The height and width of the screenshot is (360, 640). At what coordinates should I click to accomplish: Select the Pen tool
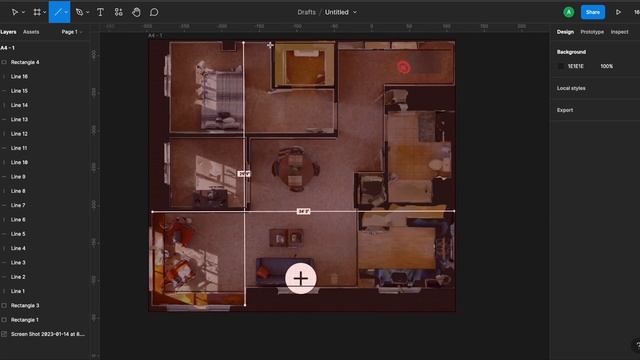(x=79, y=12)
